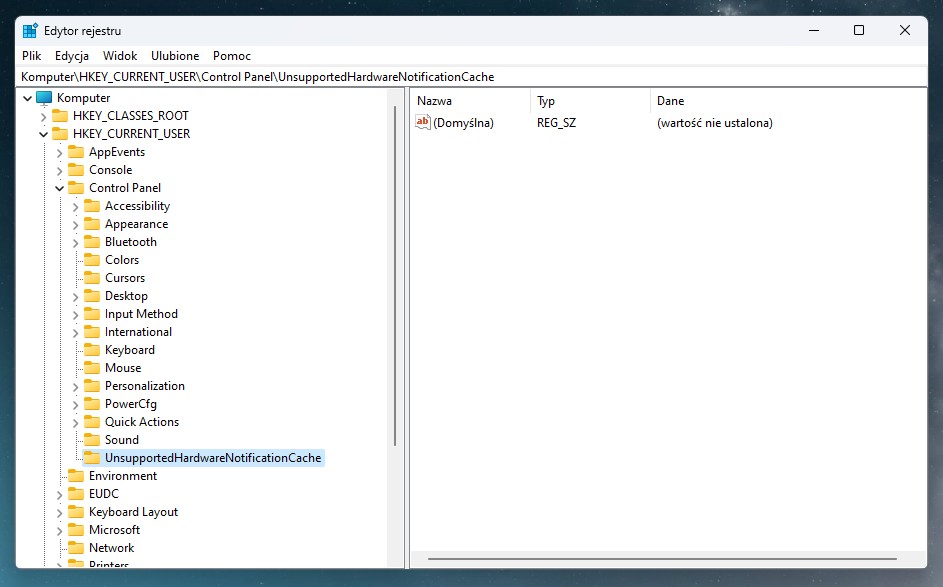The width and height of the screenshot is (943, 587).
Task: Click the Colors key folder icon
Action: point(92,260)
